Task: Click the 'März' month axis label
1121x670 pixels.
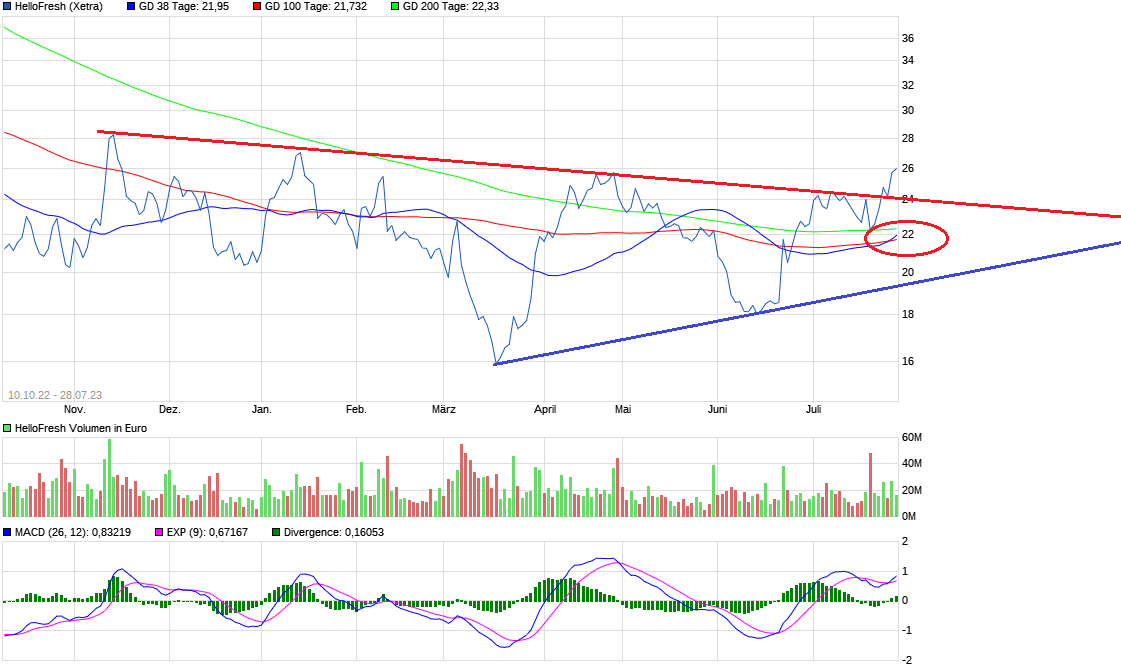Action: [x=444, y=409]
